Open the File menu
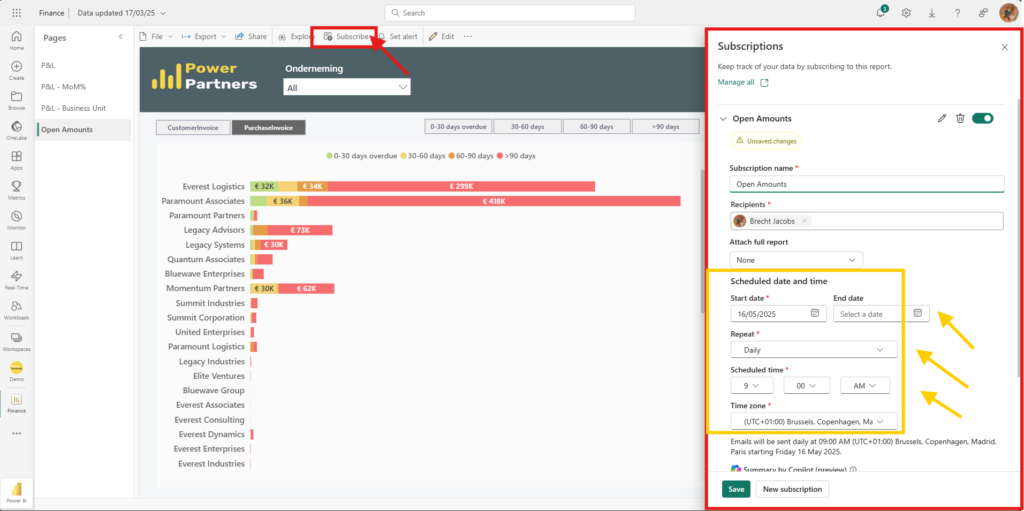1024x511 pixels. (x=156, y=37)
